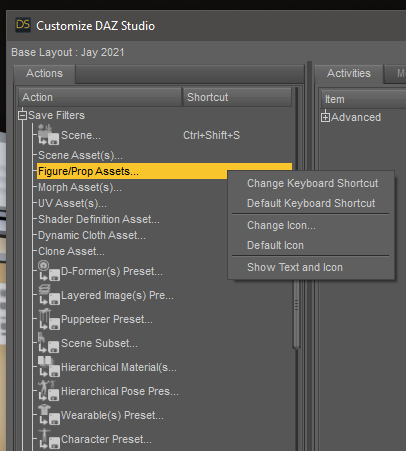The image size is (406, 451).
Task: Select the Actions tab
Action: click(x=44, y=73)
